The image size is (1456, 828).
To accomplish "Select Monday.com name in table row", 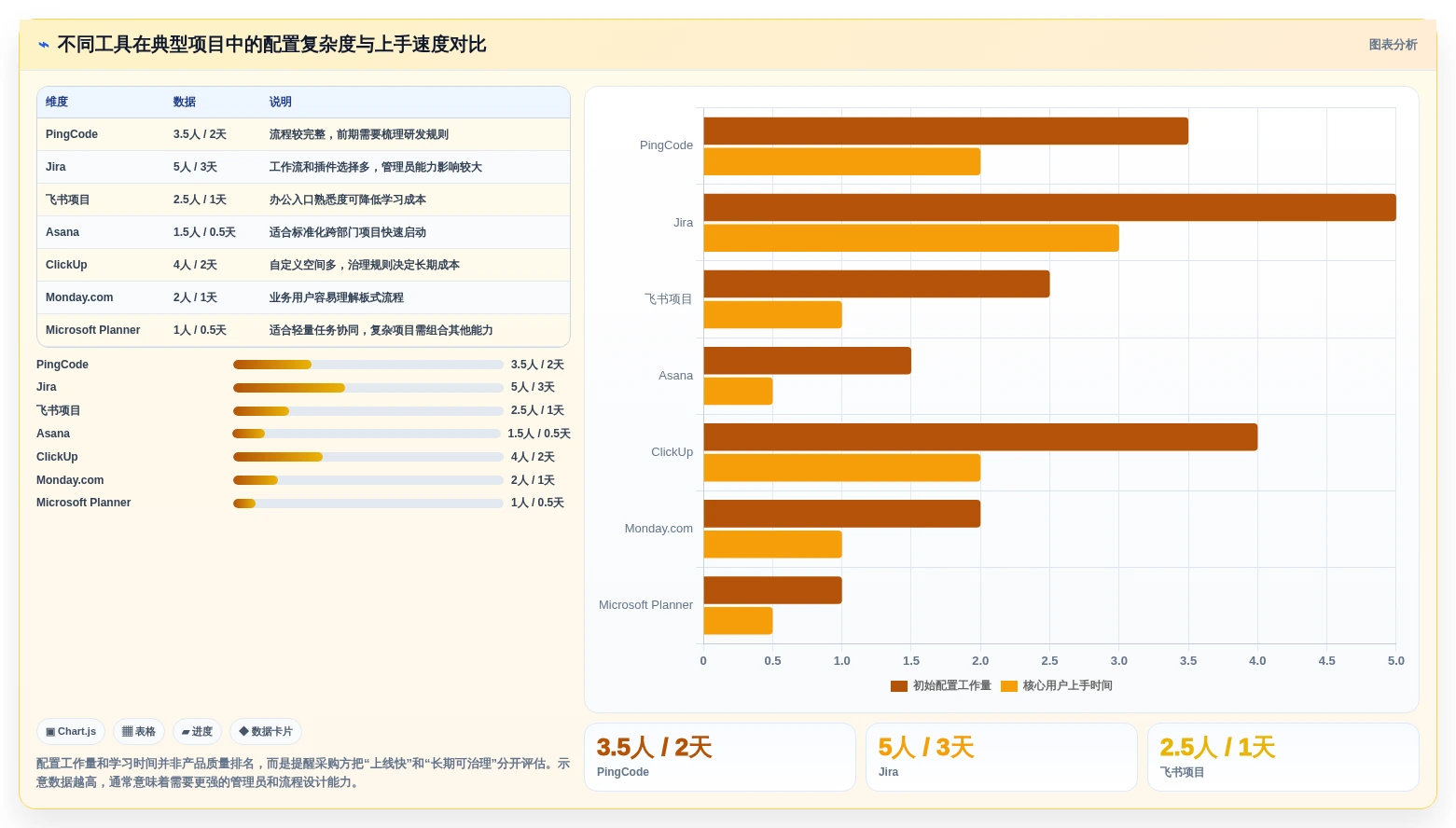I will 79,297.
